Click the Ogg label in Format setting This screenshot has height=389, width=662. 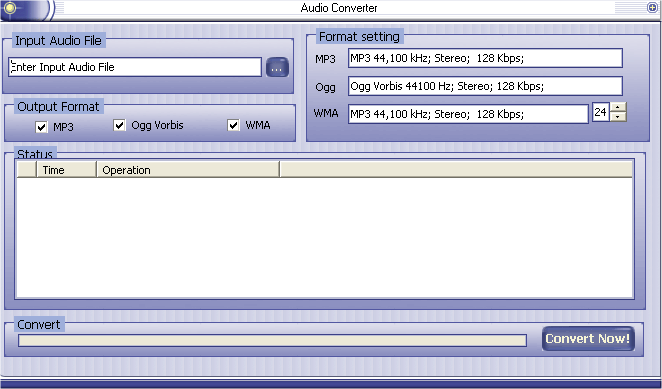(326, 88)
